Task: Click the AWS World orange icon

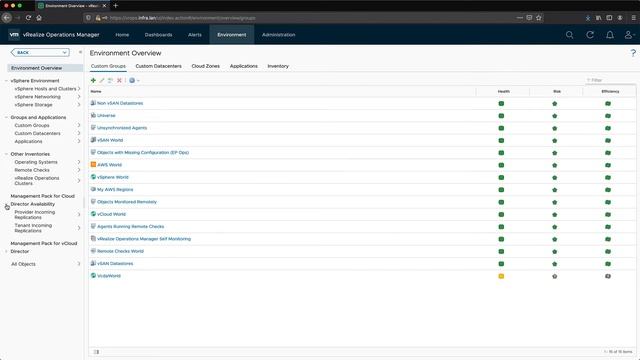Action: pos(93,164)
